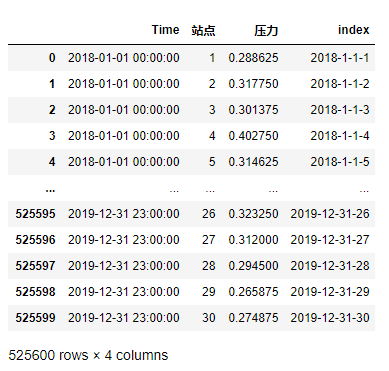
Task: Select row label 525597
Action: 35,266
